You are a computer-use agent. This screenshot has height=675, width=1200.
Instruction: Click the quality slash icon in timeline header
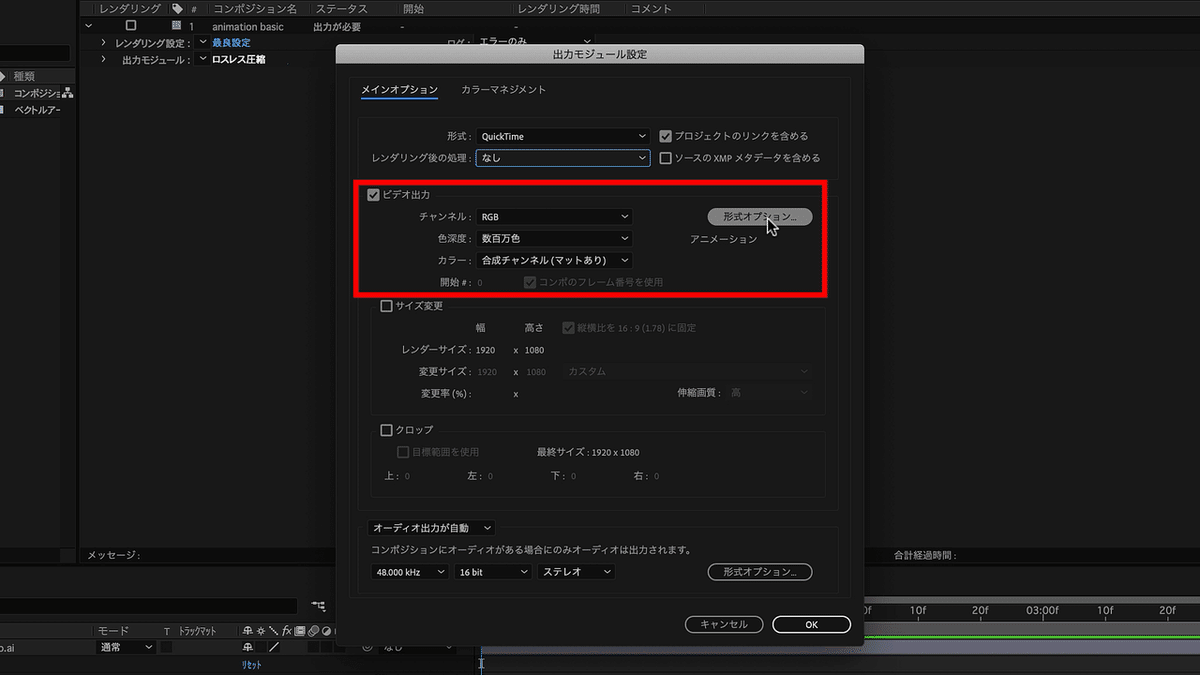click(x=272, y=631)
